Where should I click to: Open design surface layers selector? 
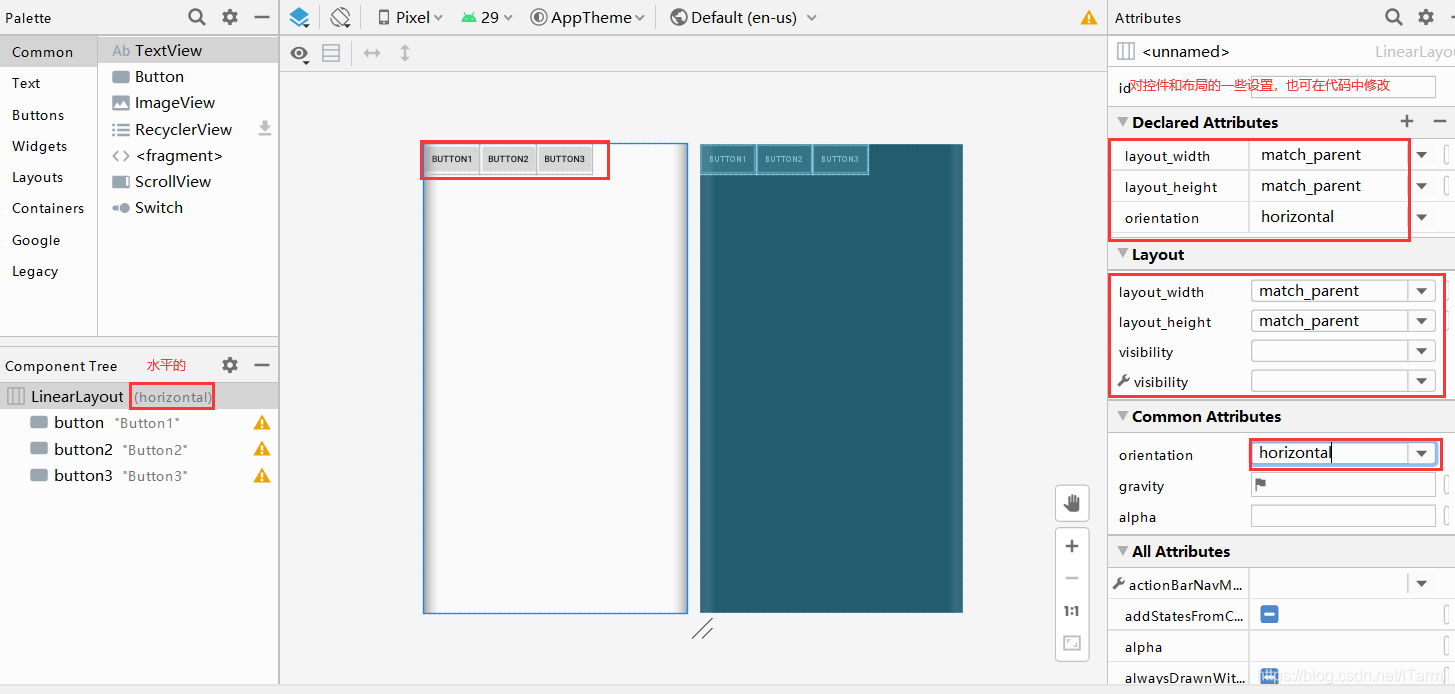pos(299,17)
